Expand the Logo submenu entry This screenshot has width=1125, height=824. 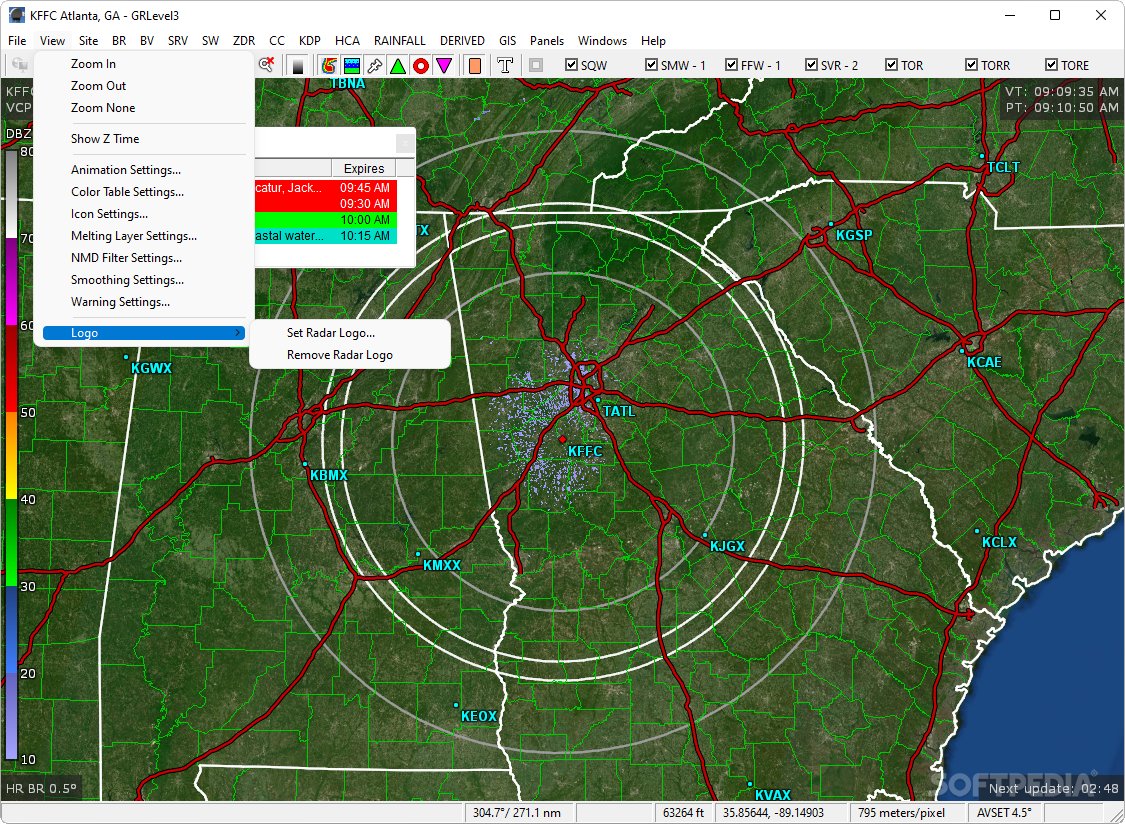click(143, 333)
